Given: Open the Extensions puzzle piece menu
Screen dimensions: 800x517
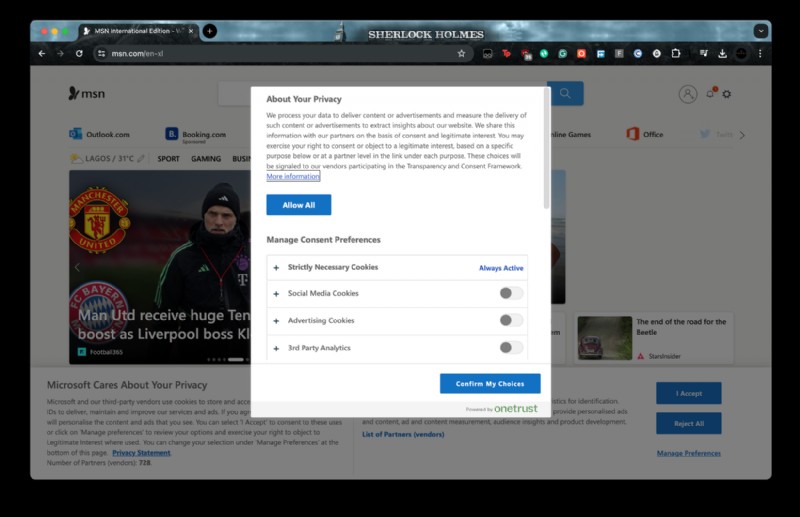Looking at the screenshot, I should click(676, 54).
